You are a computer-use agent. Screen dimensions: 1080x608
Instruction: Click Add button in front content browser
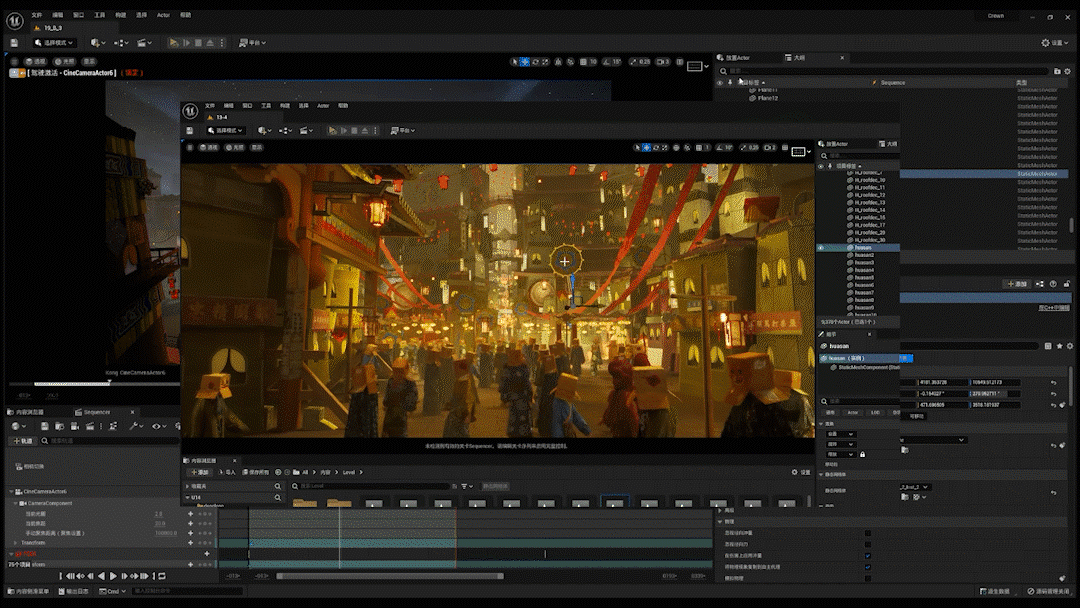(x=200, y=472)
